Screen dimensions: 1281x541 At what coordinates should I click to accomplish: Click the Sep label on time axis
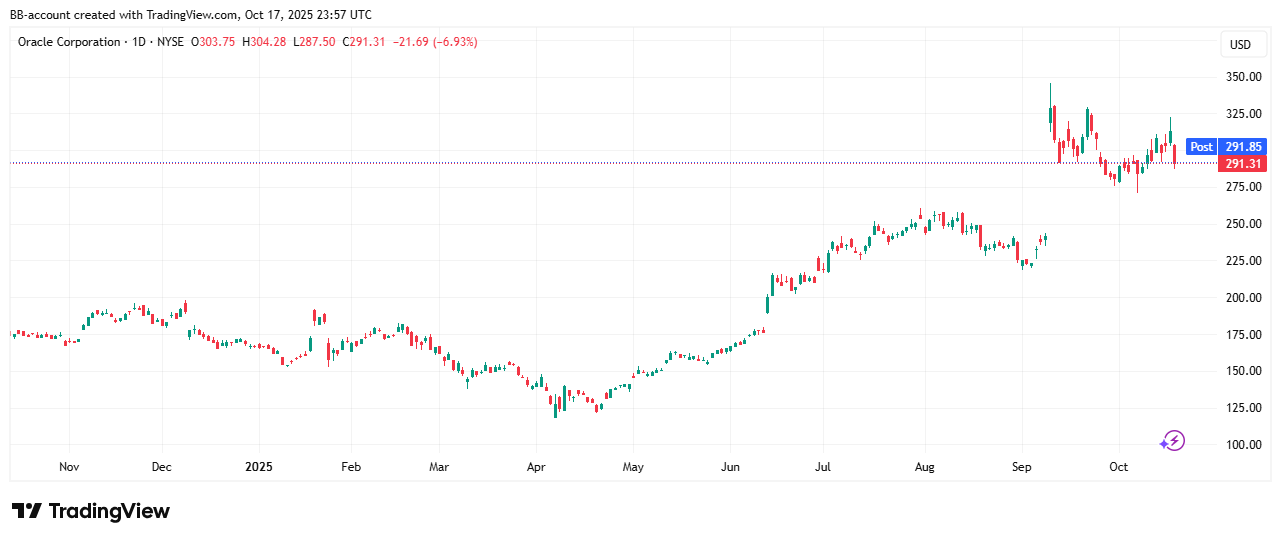[1021, 467]
